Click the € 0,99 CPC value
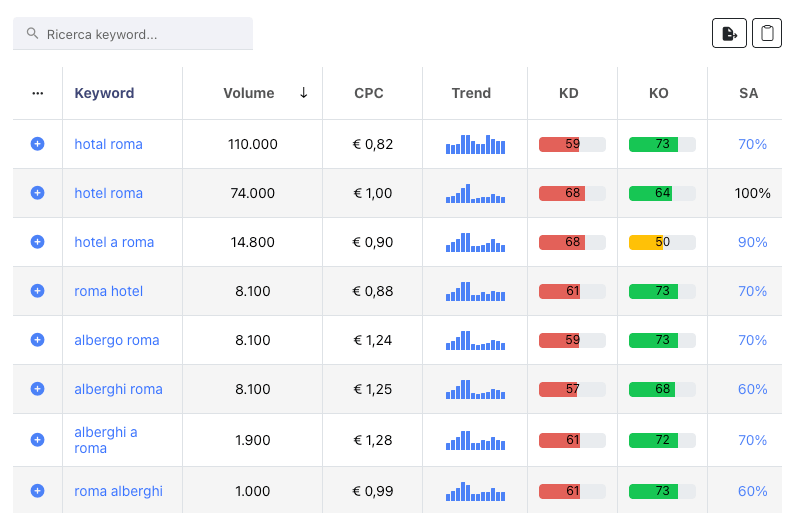The height and width of the screenshot is (513, 798). coord(373,491)
